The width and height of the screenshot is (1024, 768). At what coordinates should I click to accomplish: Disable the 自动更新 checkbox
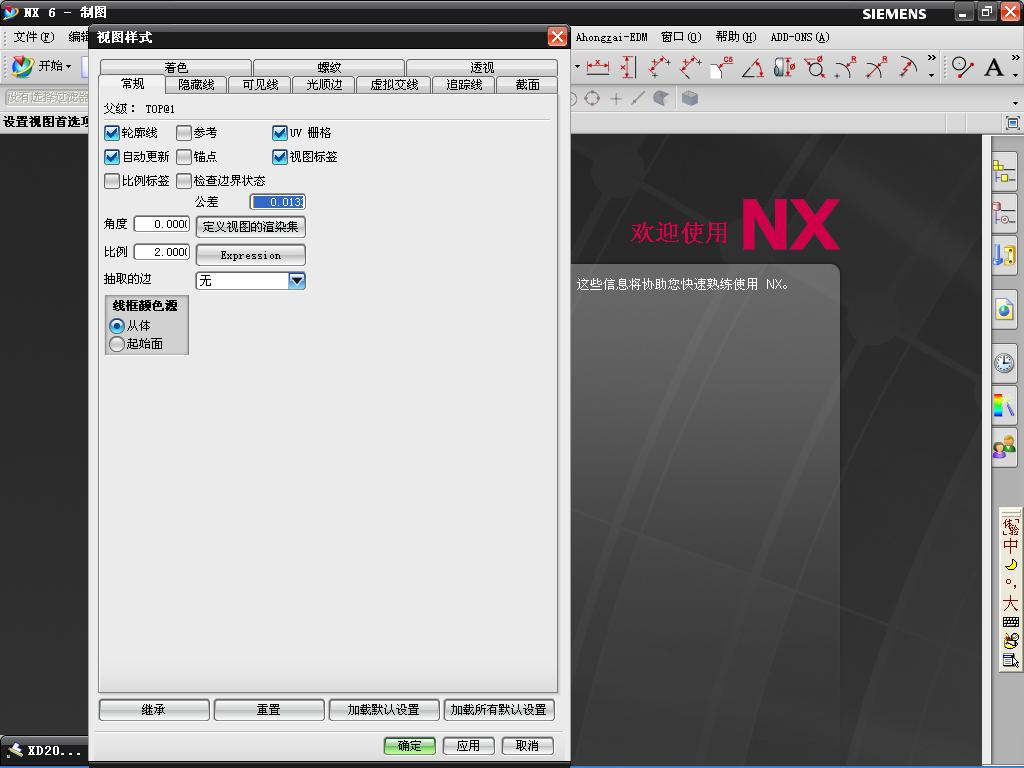point(112,157)
